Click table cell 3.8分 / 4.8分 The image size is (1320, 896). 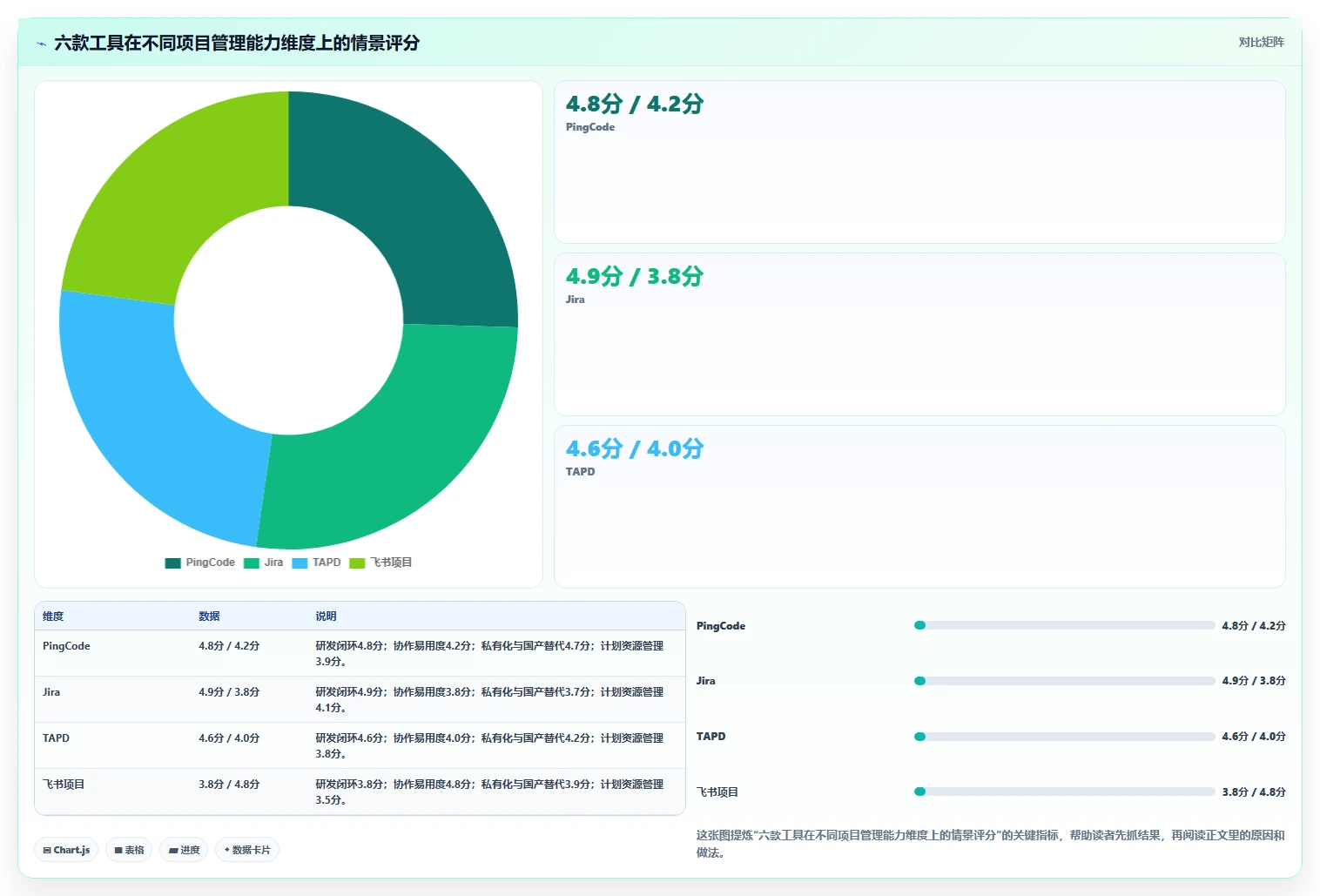pyautogui.click(x=229, y=785)
